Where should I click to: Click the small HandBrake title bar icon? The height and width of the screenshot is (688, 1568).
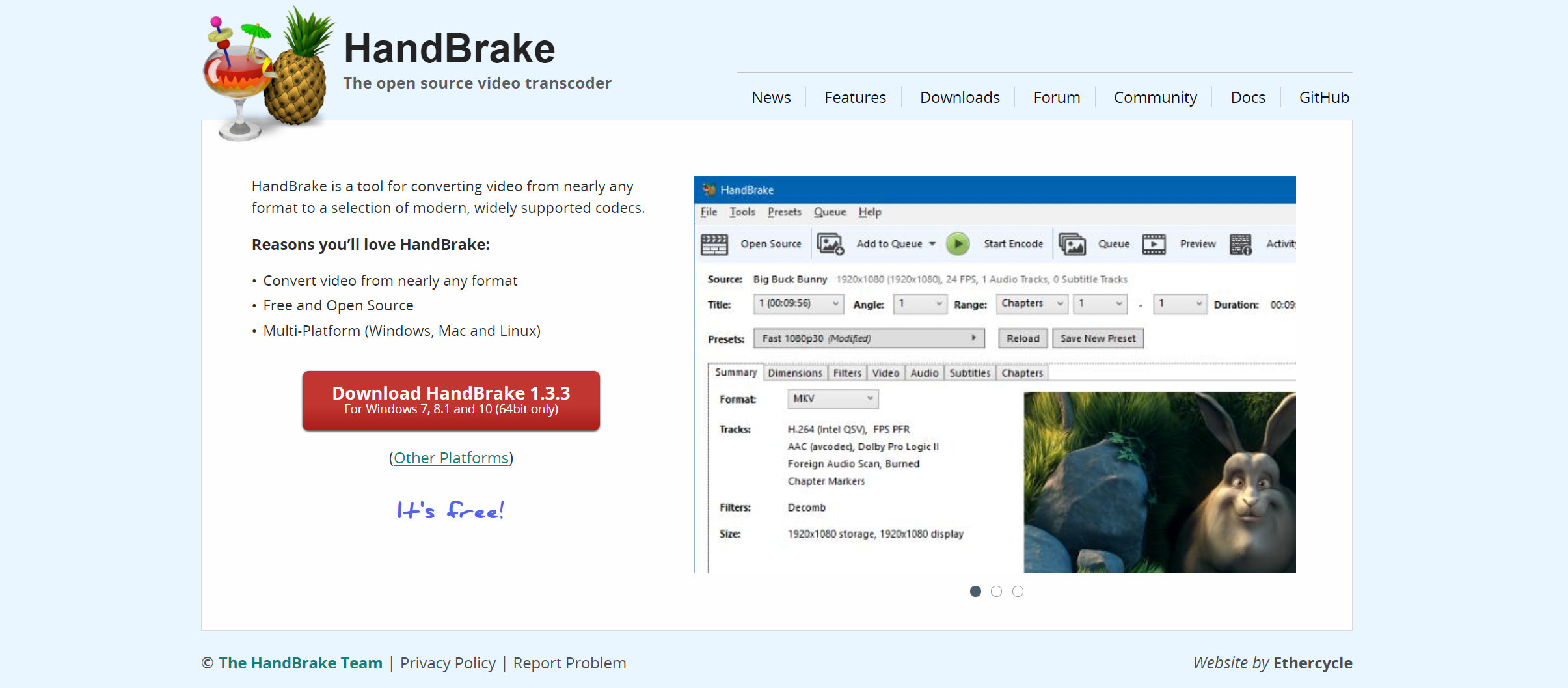coord(709,190)
